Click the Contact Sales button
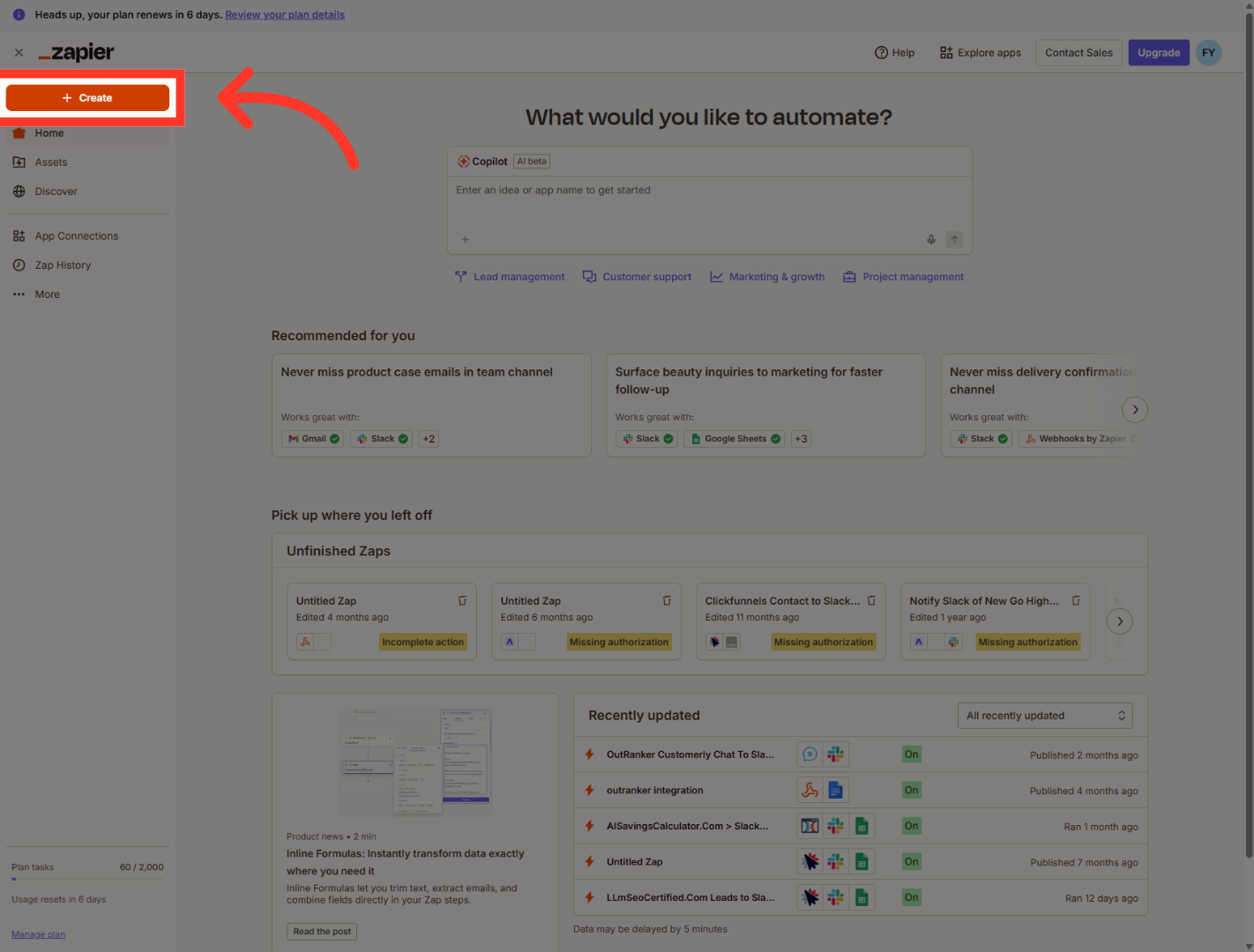The height and width of the screenshot is (952, 1254). coord(1079,53)
